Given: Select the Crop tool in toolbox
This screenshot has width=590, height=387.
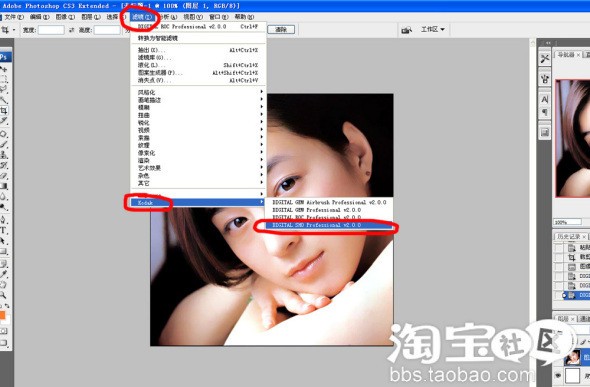Looking at the screenshot, I should (4, 111).
